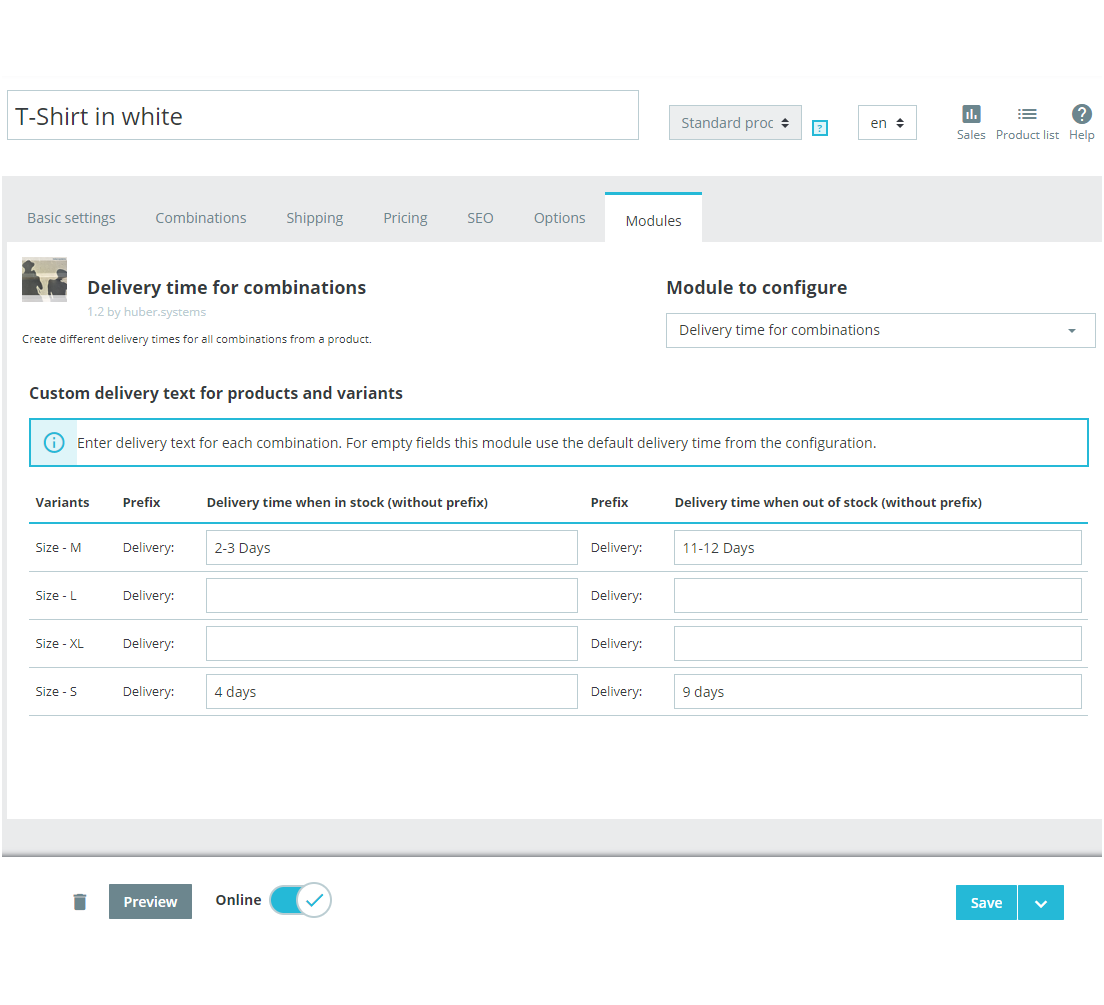Click 'Custom delivery text for products and variants' heading

216,393
